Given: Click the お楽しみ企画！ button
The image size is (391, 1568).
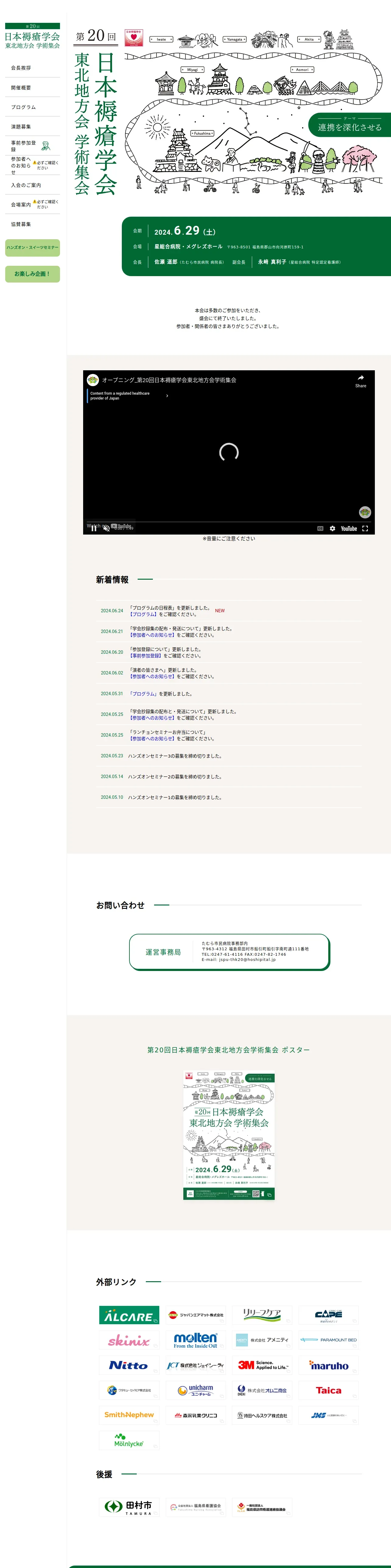Looking at the screenshot, I should pyautogui.click(x=33, y=274).
